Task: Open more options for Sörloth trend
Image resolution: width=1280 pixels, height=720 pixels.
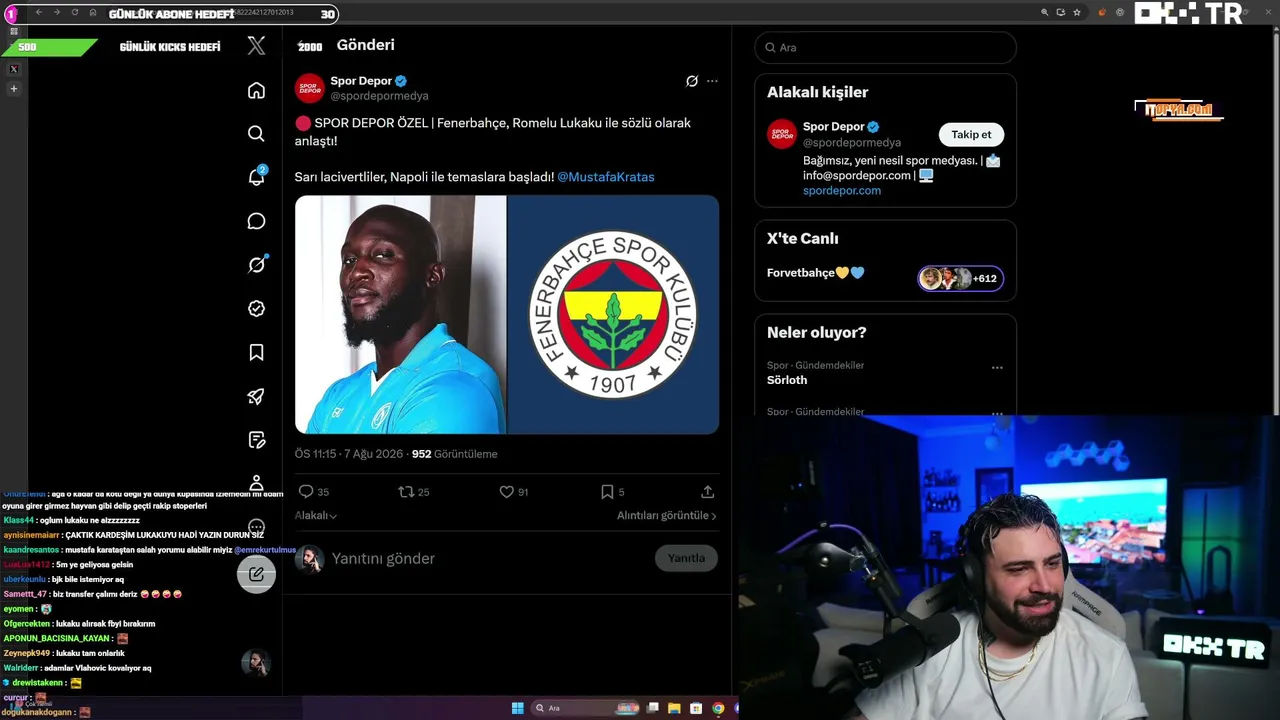Action: (997, 368)
